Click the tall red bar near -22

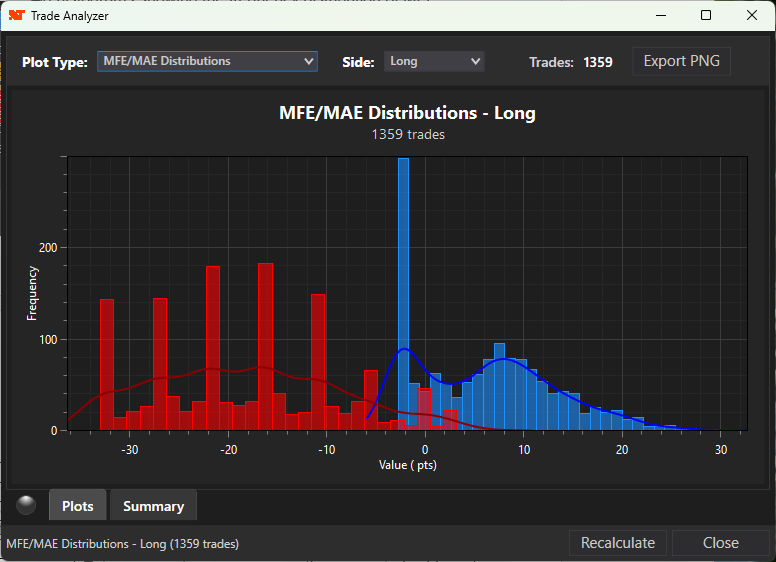click(x=213, y=348)
